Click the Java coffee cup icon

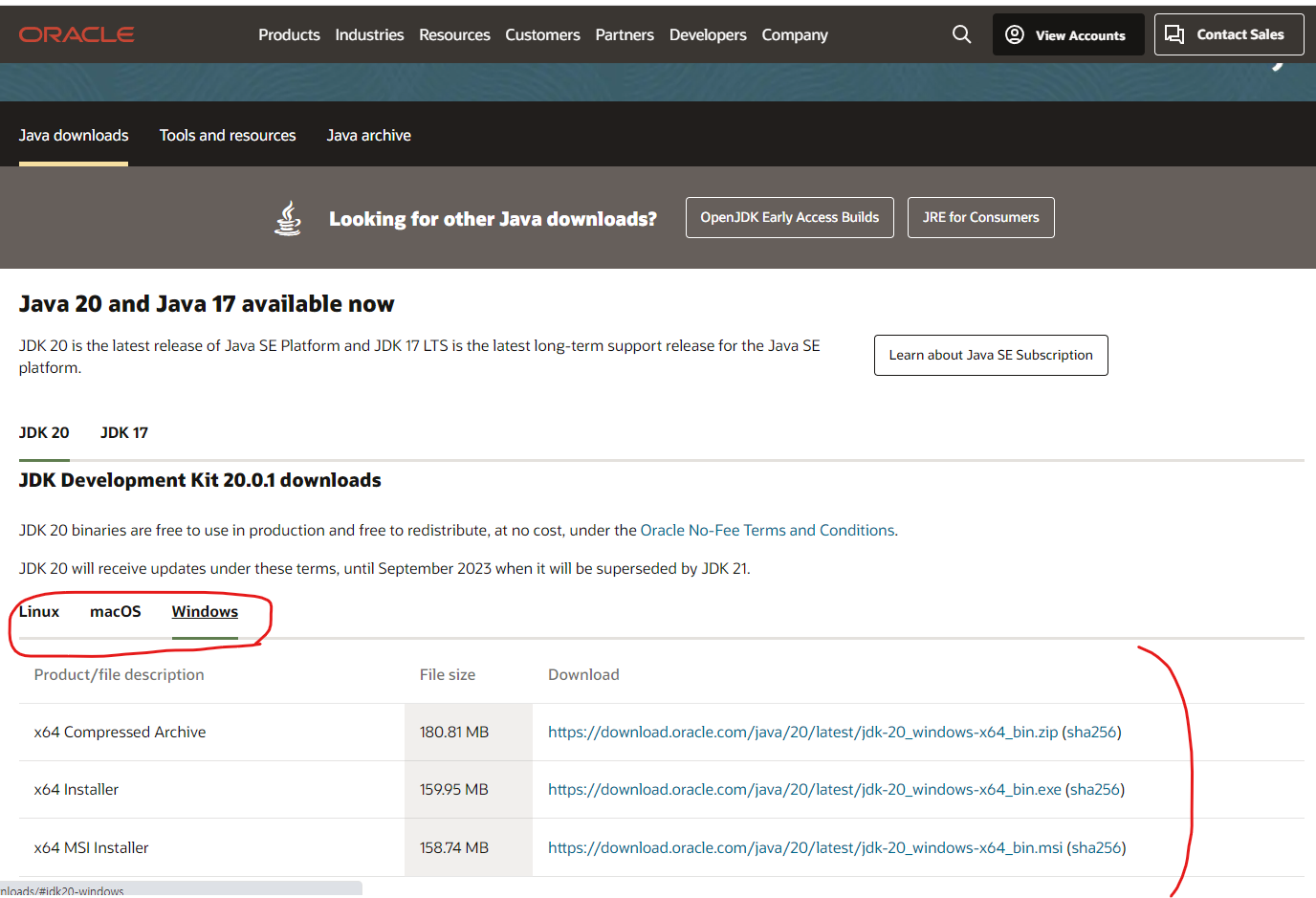pyautogui.click(x=288, y=218)
